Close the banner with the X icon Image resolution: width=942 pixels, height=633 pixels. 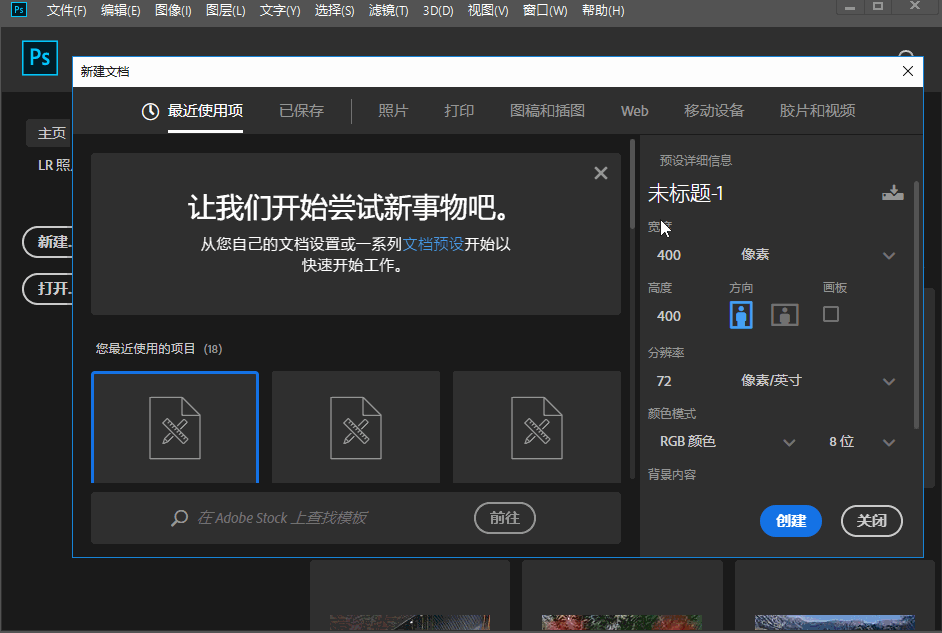click(x=600, y=173)
